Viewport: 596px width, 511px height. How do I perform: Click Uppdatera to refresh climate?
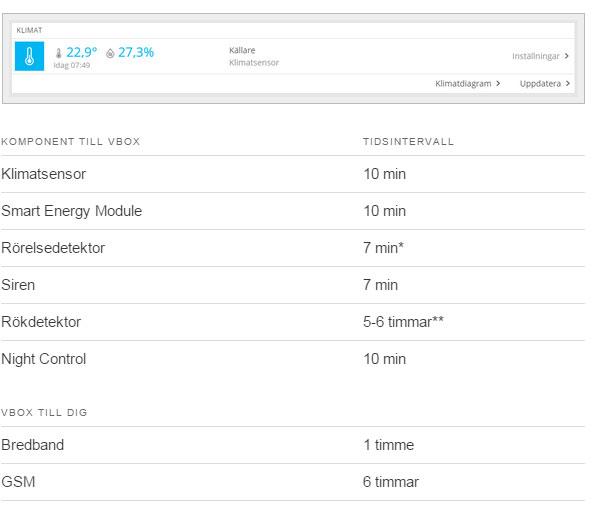(540, 84)
